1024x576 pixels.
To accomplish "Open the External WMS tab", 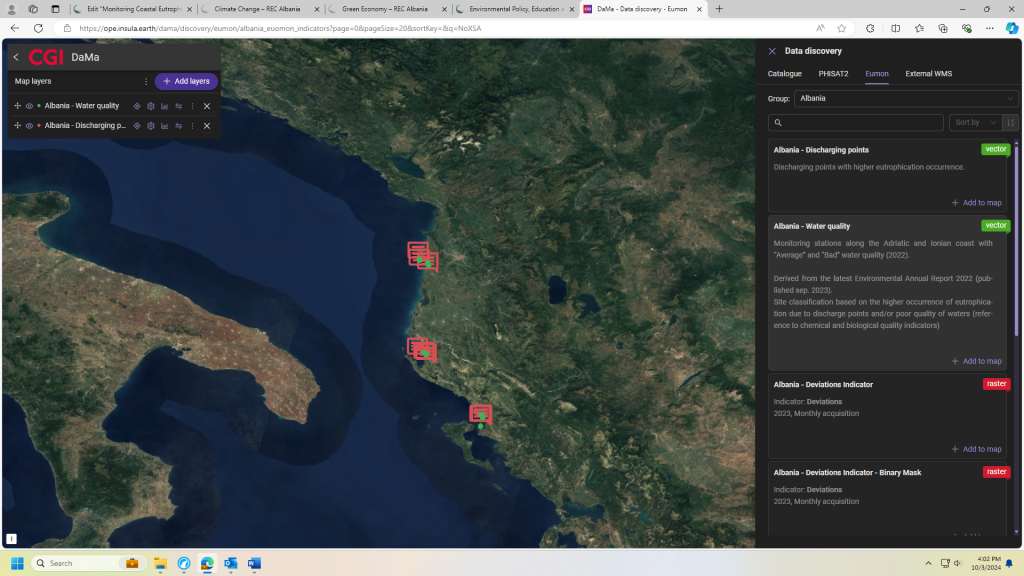I will pyautogui.click(x=928, y=74).
